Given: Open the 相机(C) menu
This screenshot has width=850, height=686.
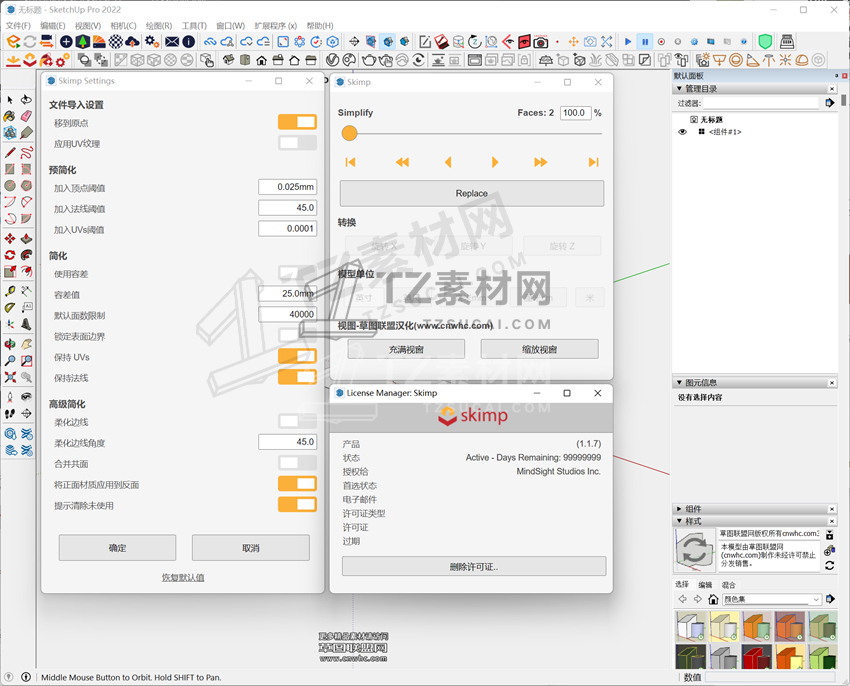Looking at the screenshot, I should pos(123,26).
